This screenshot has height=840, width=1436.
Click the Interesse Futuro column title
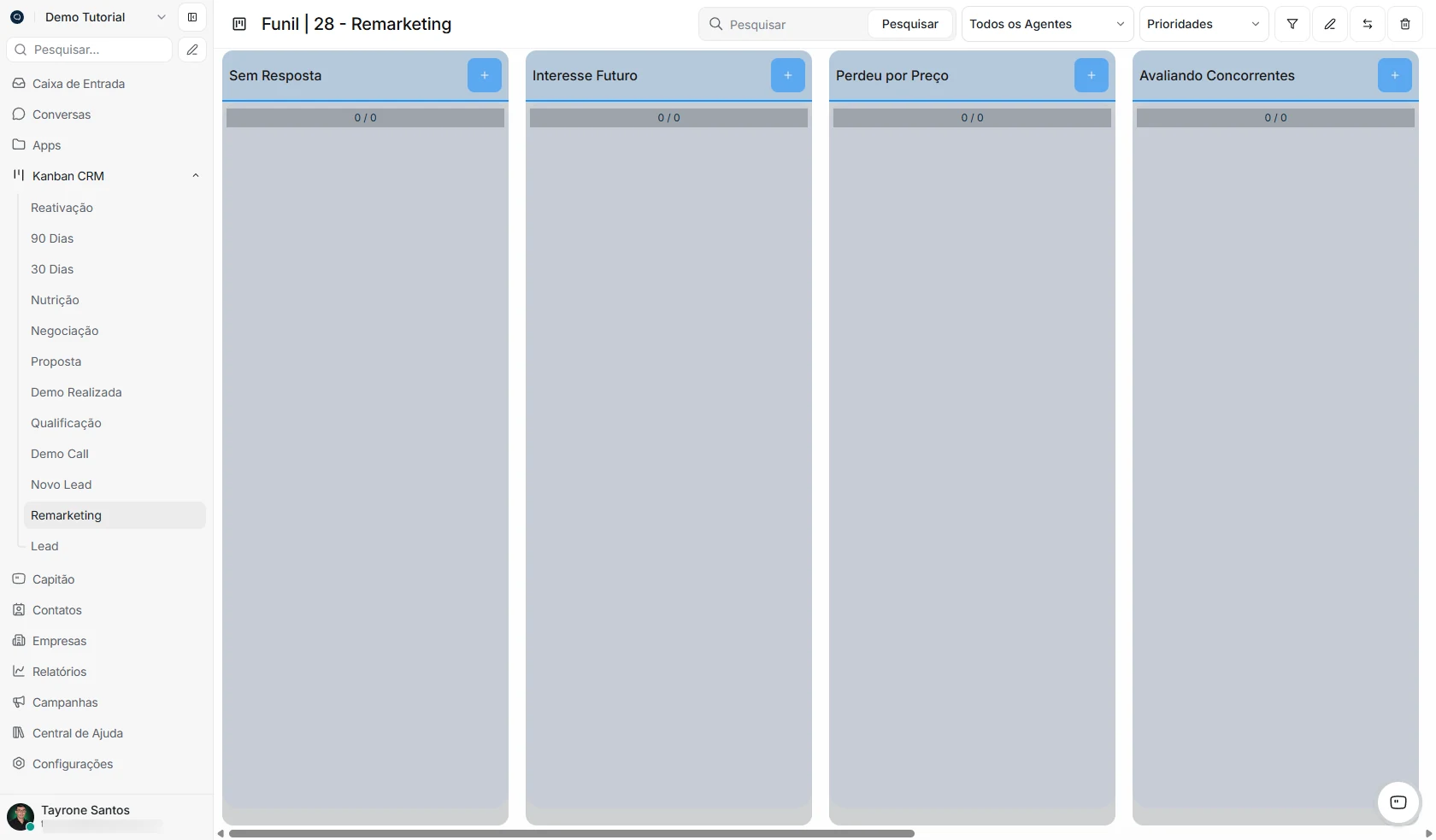point(585,75)
